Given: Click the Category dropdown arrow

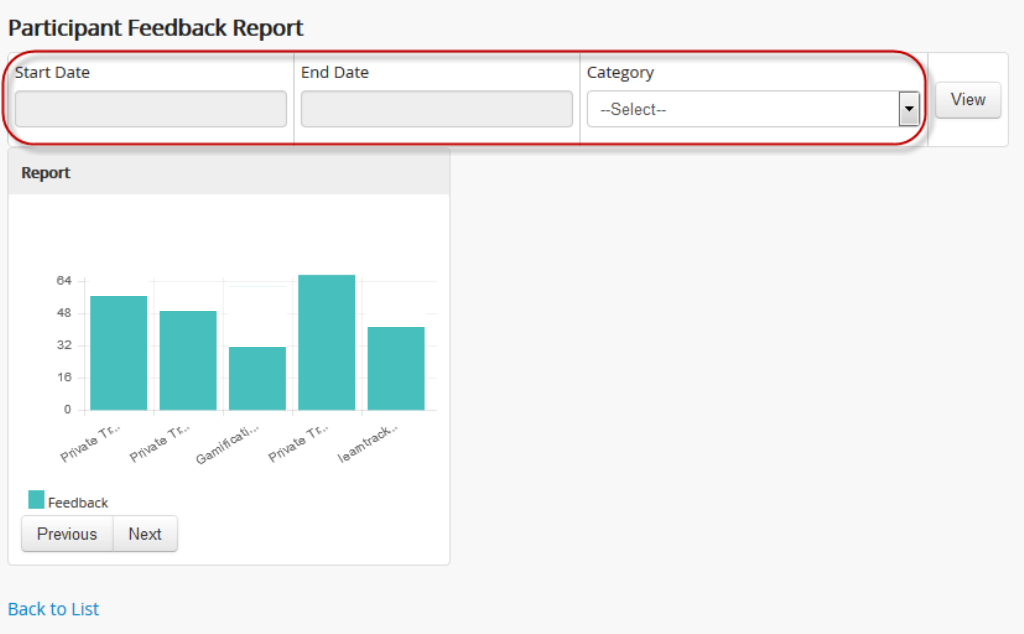Looking at the screenshot, I should click(908, 109).
